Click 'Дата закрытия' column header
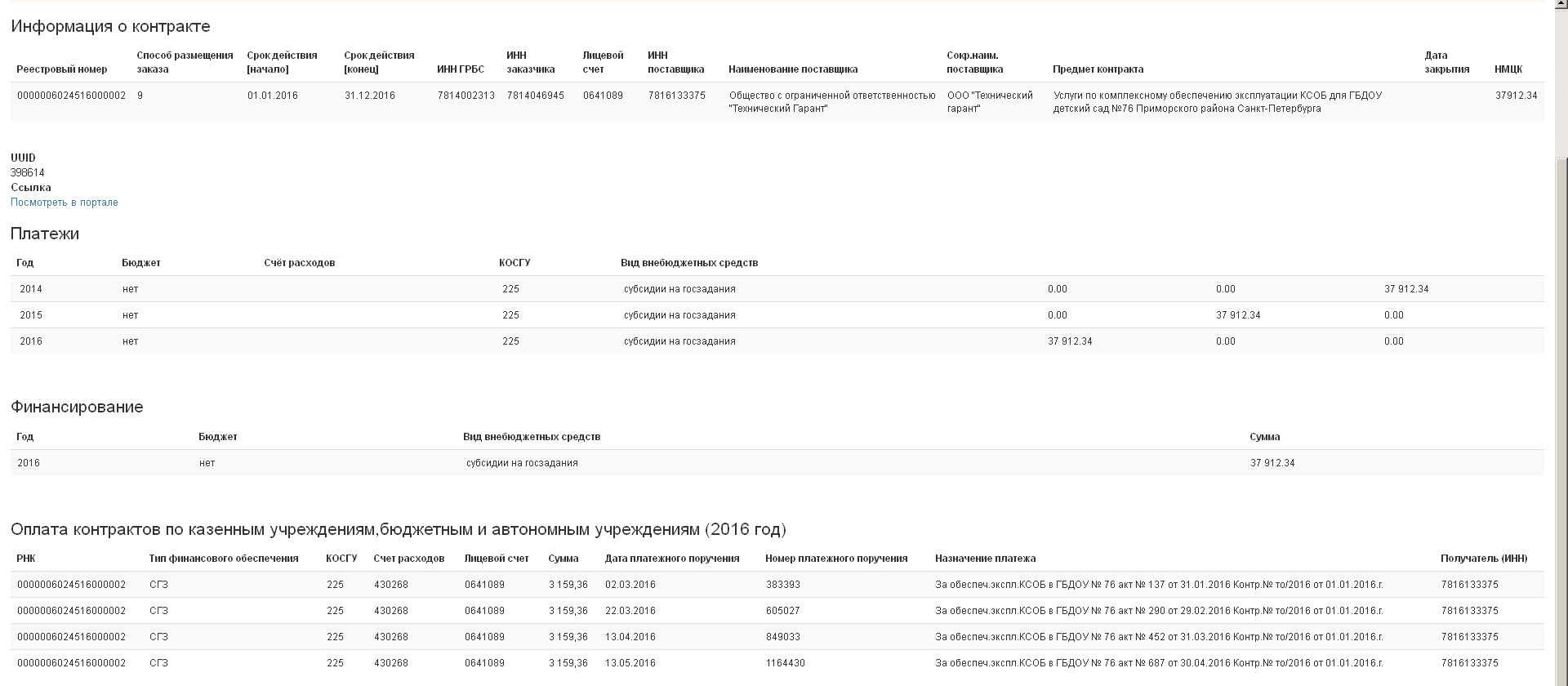Image resolution: width=1568 pixels, height=686 pixels. click(x=1447, y=62)
